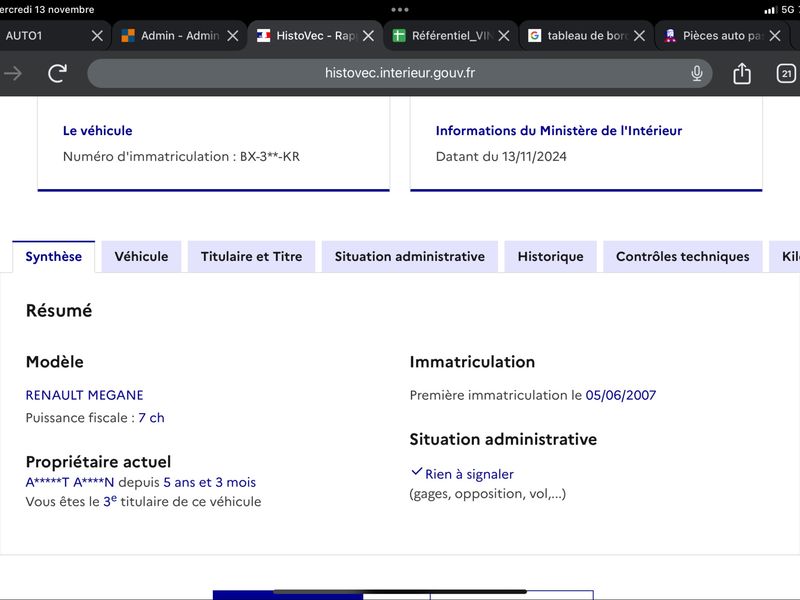Click the HistoVec French flag favicon
The height and width of the screenshot is (600, 800).
263,36
